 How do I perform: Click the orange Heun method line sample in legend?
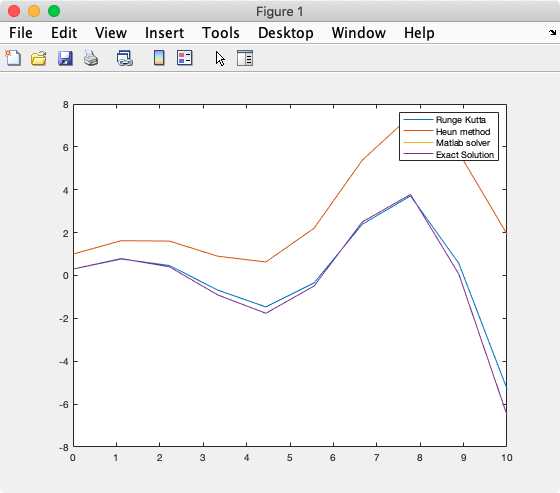[418, 131]
